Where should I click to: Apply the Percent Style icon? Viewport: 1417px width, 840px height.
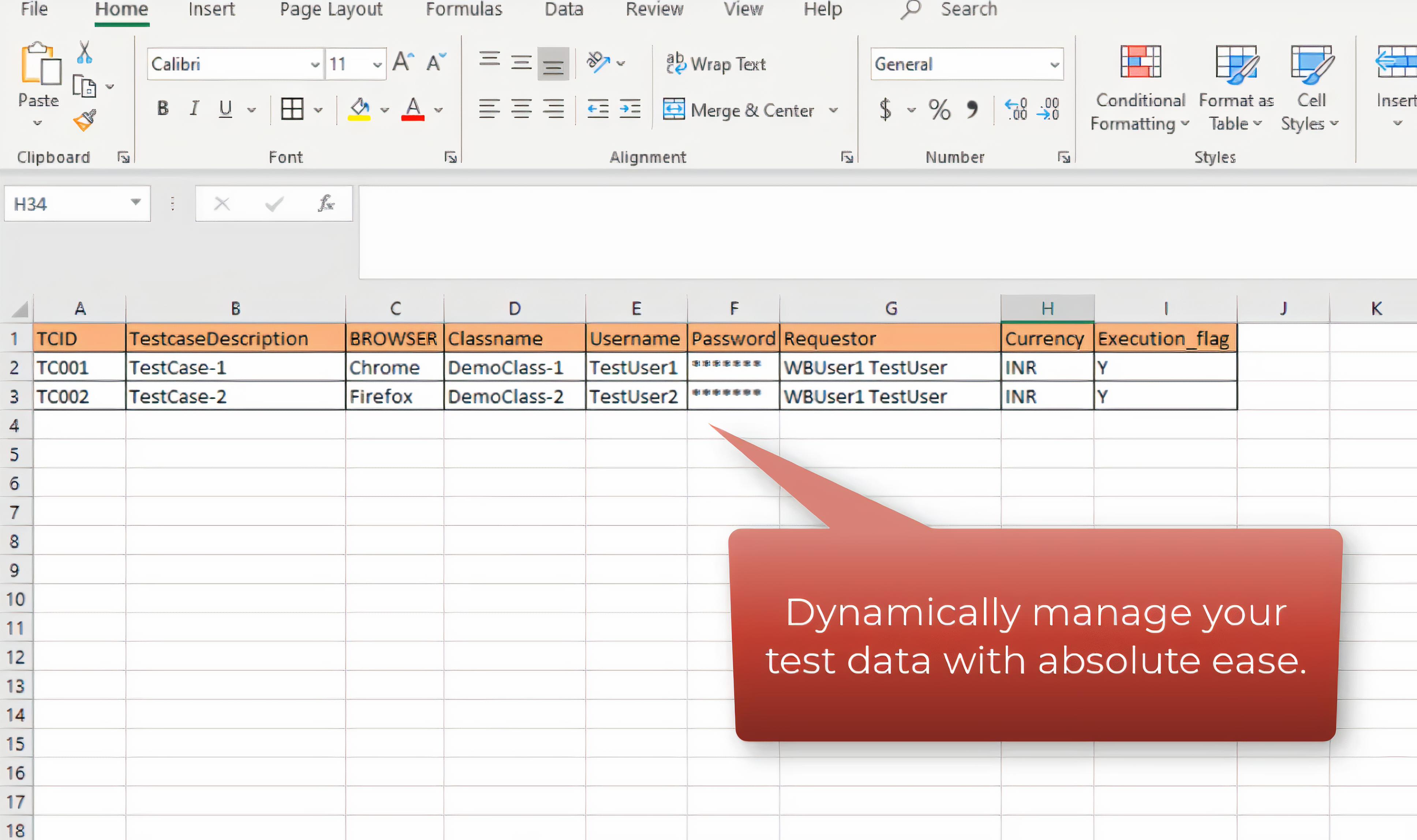coord(939,109)
